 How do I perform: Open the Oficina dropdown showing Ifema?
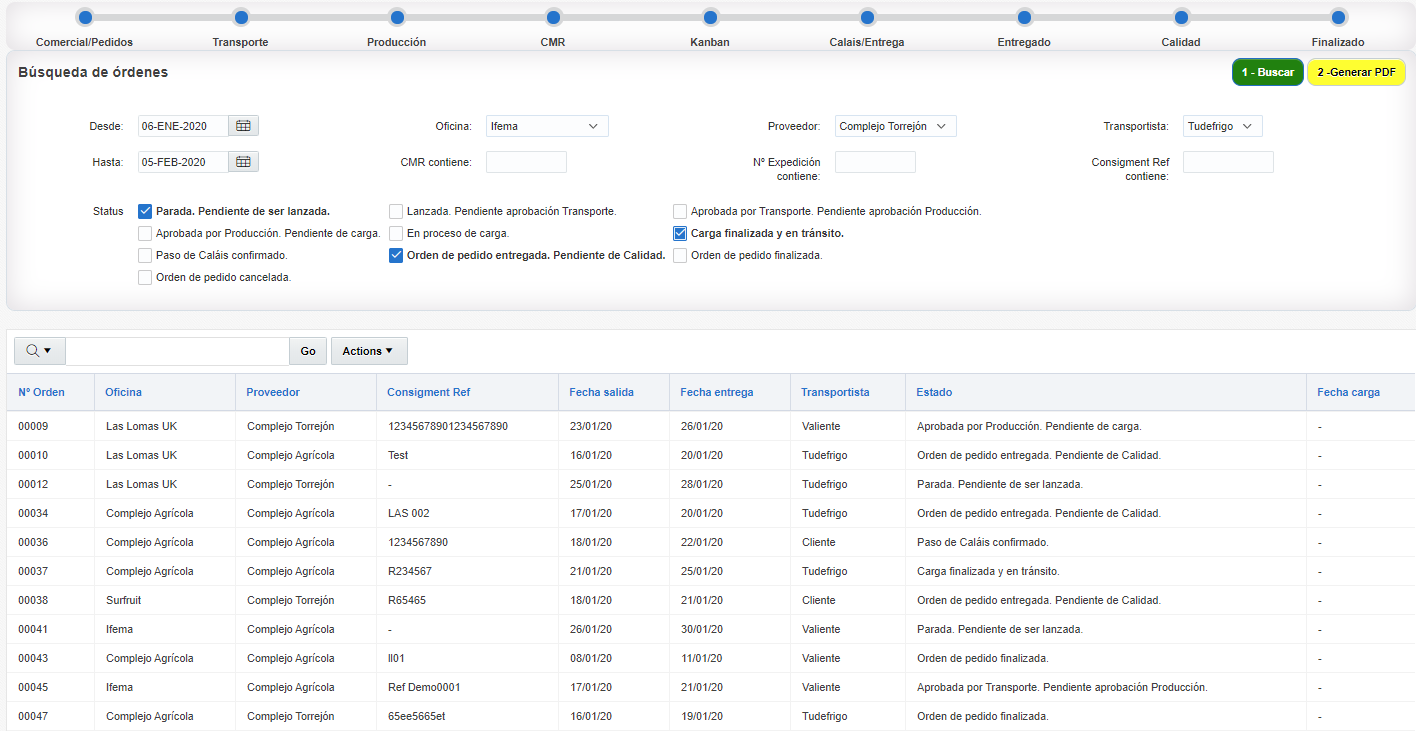547,126
